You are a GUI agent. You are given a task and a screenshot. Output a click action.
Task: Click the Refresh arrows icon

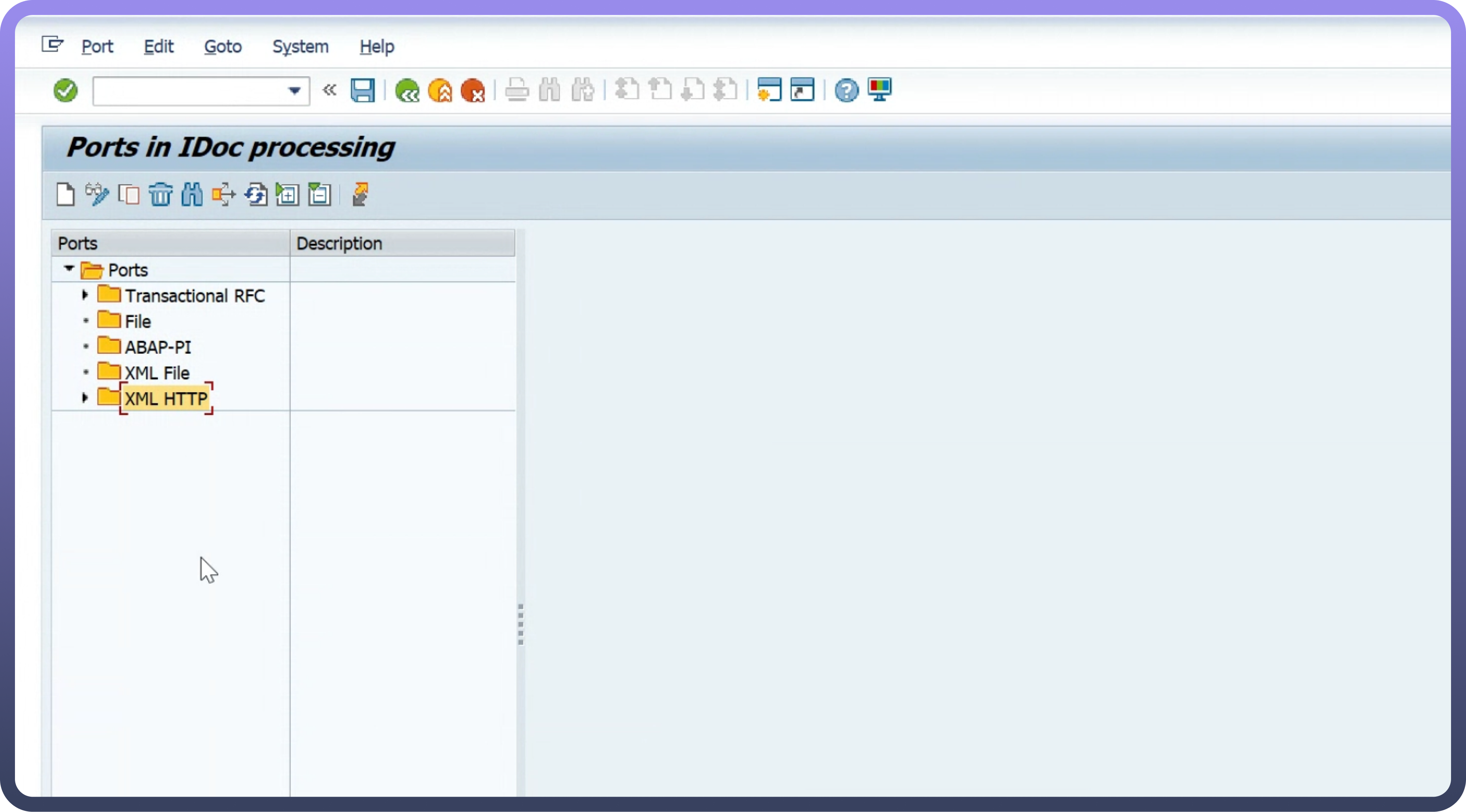coord(256,195)
